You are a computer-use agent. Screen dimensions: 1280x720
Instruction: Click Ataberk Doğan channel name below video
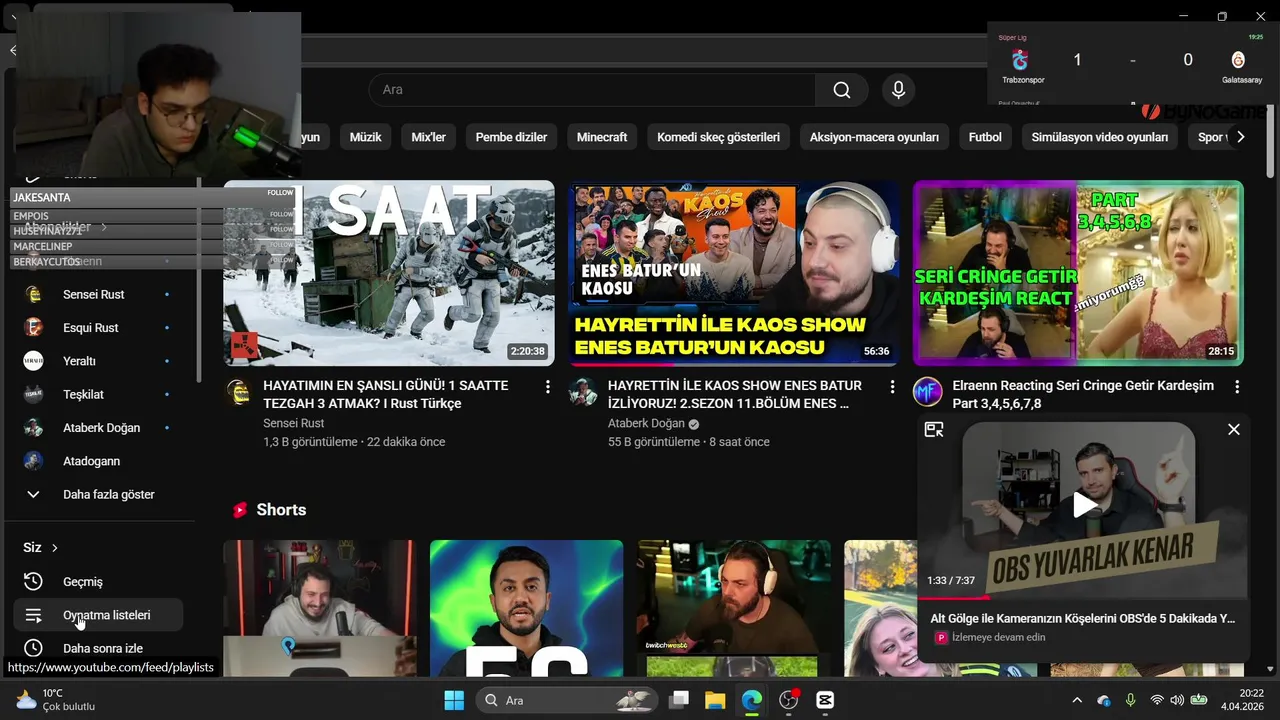point(646,423)
